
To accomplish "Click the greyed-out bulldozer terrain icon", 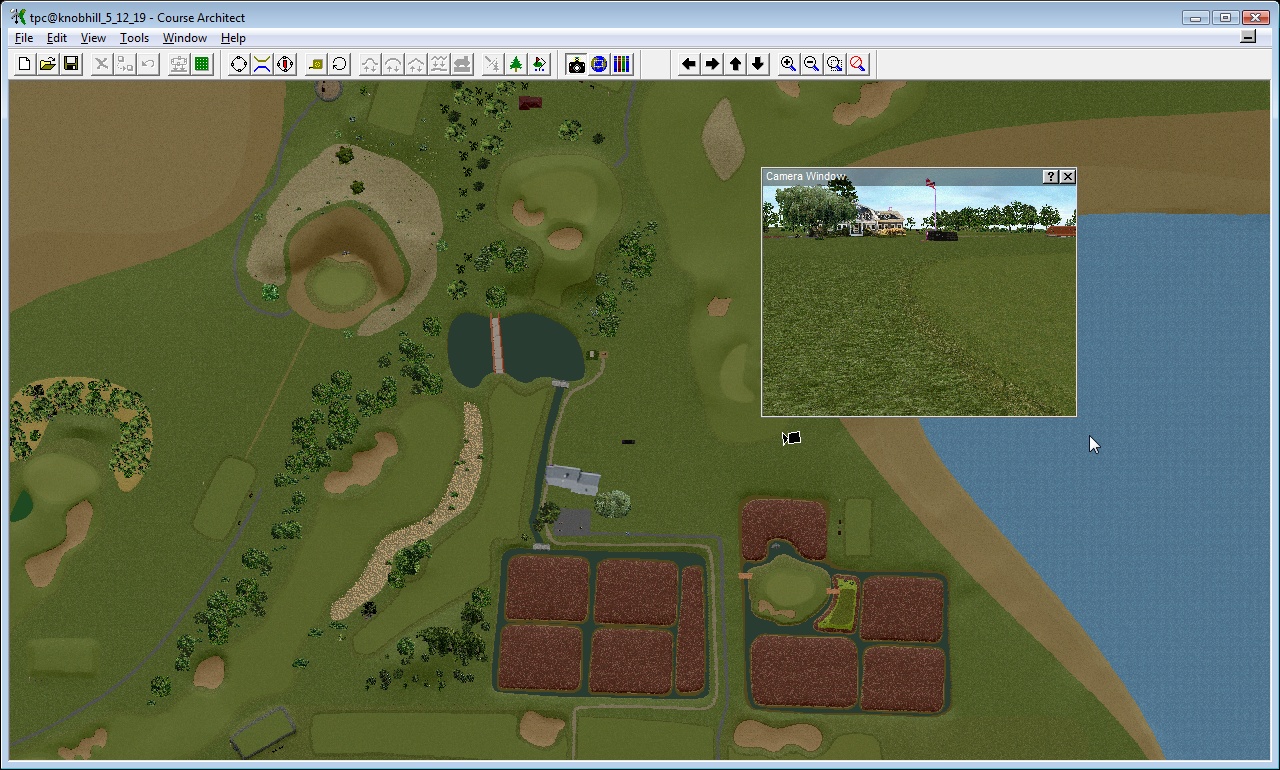I will (462, 64).
